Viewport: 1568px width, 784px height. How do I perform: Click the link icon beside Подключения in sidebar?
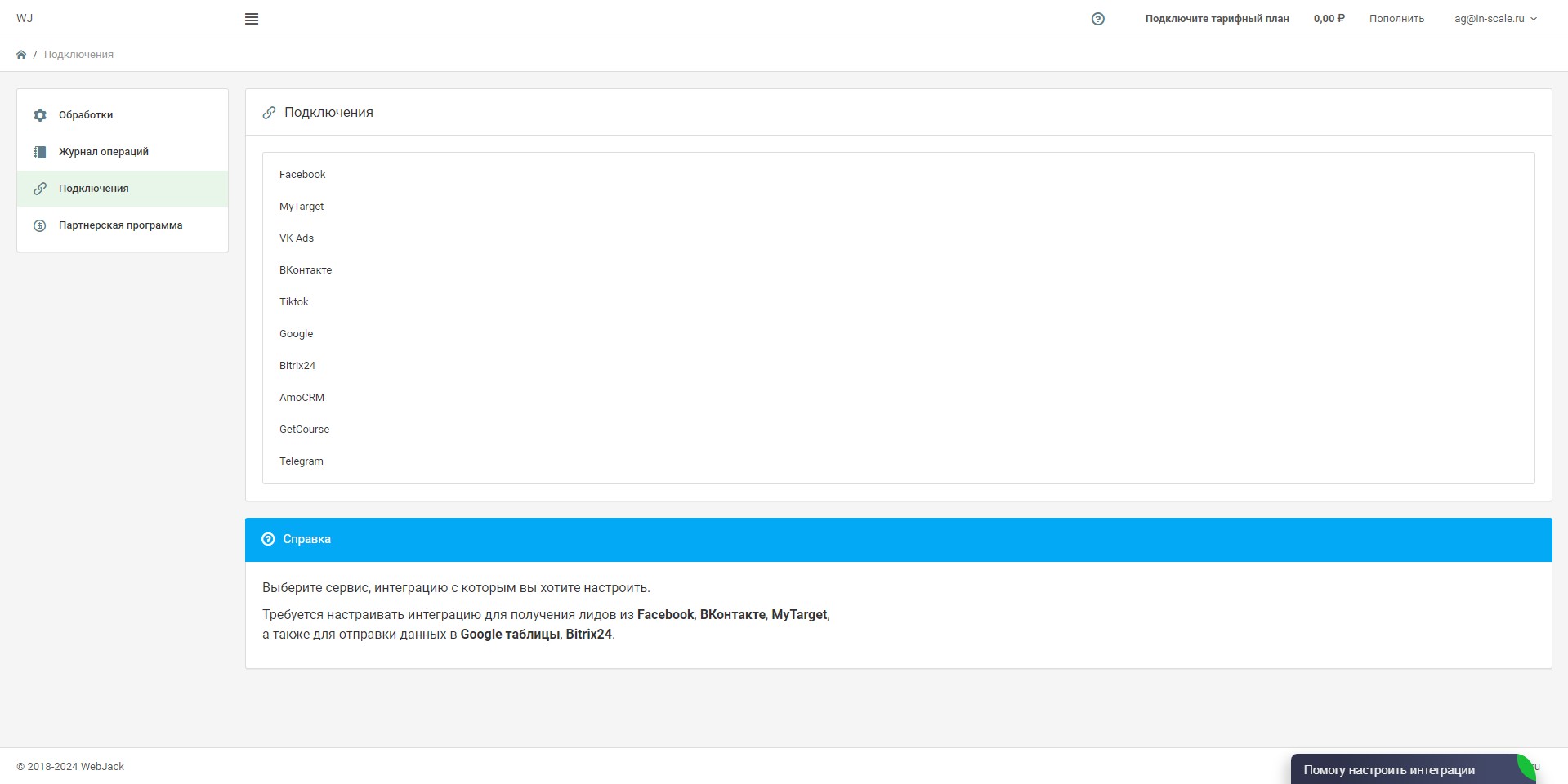coord(40,189)
